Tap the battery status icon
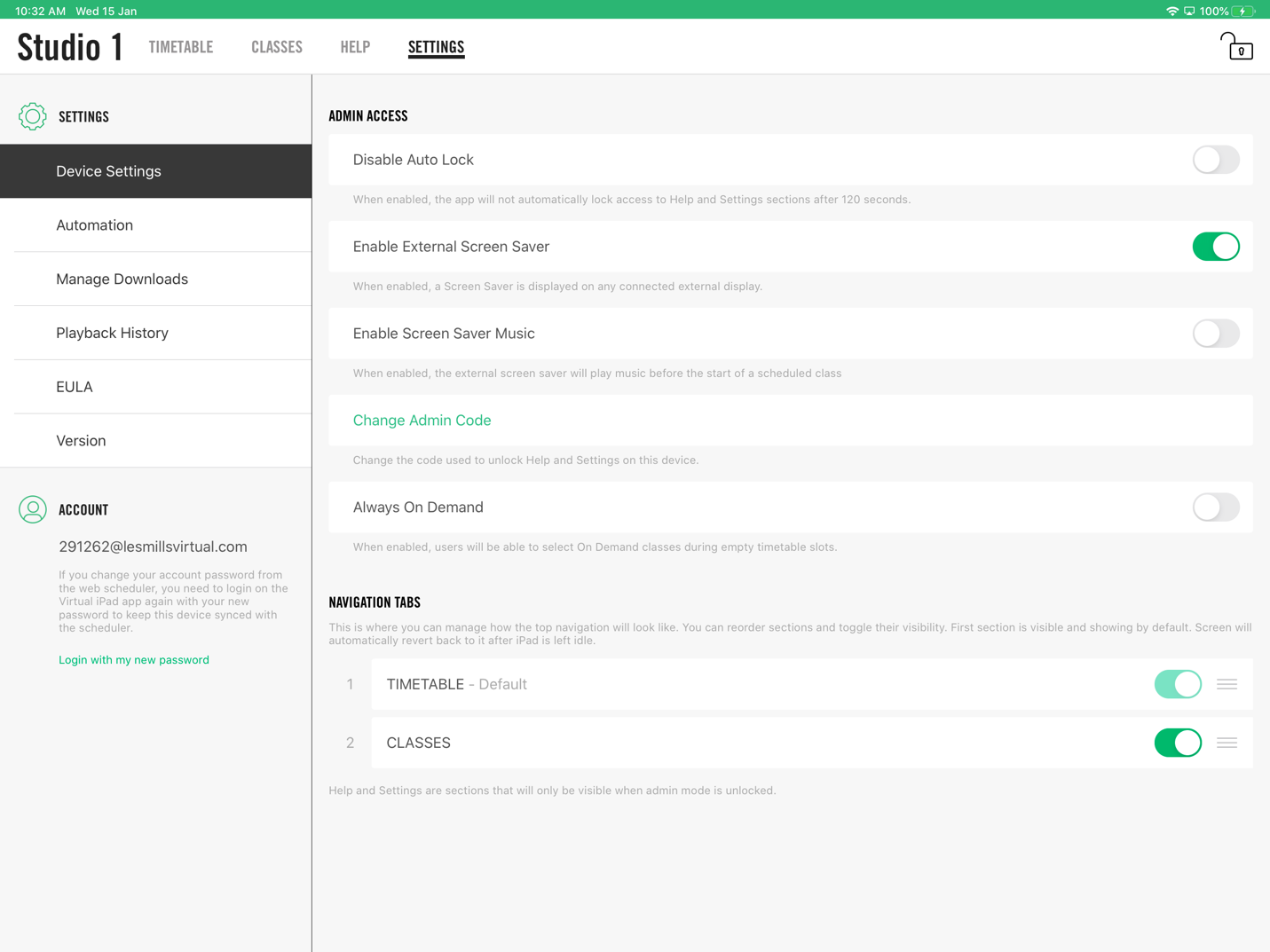Image resolution: width=1270 pixels, height=952 pixels. tap(1244, 11)
